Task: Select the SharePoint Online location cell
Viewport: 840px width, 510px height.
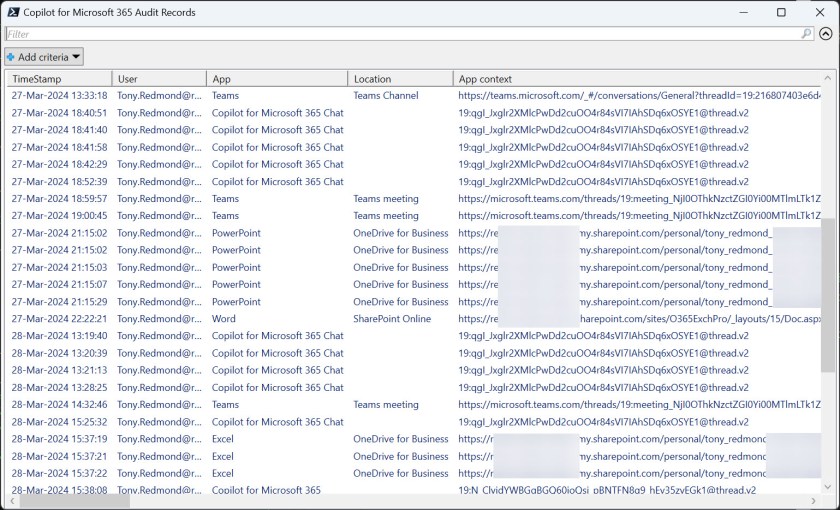Action: (392, 319)
